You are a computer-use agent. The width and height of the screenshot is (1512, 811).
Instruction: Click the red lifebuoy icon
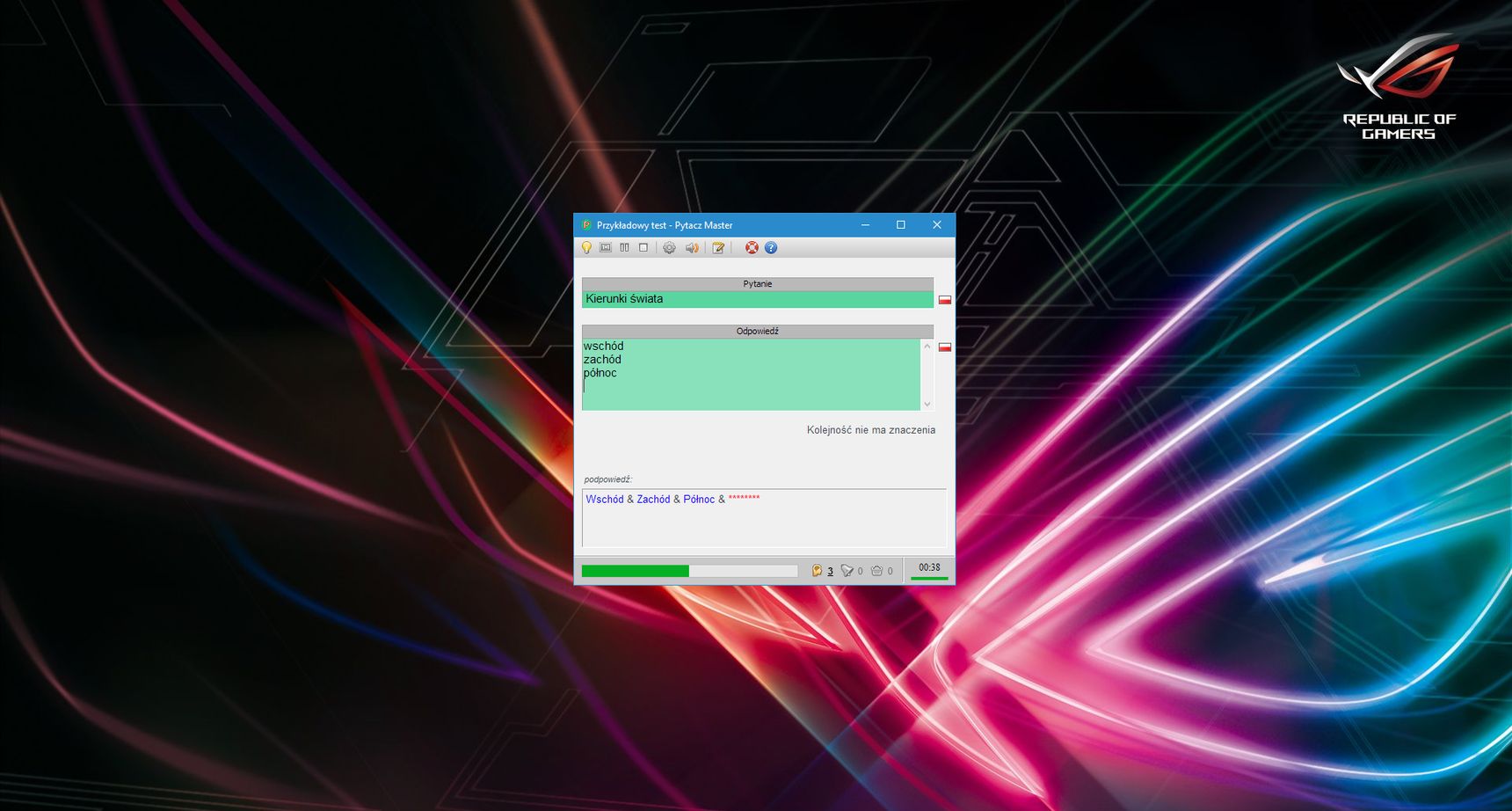752,248
